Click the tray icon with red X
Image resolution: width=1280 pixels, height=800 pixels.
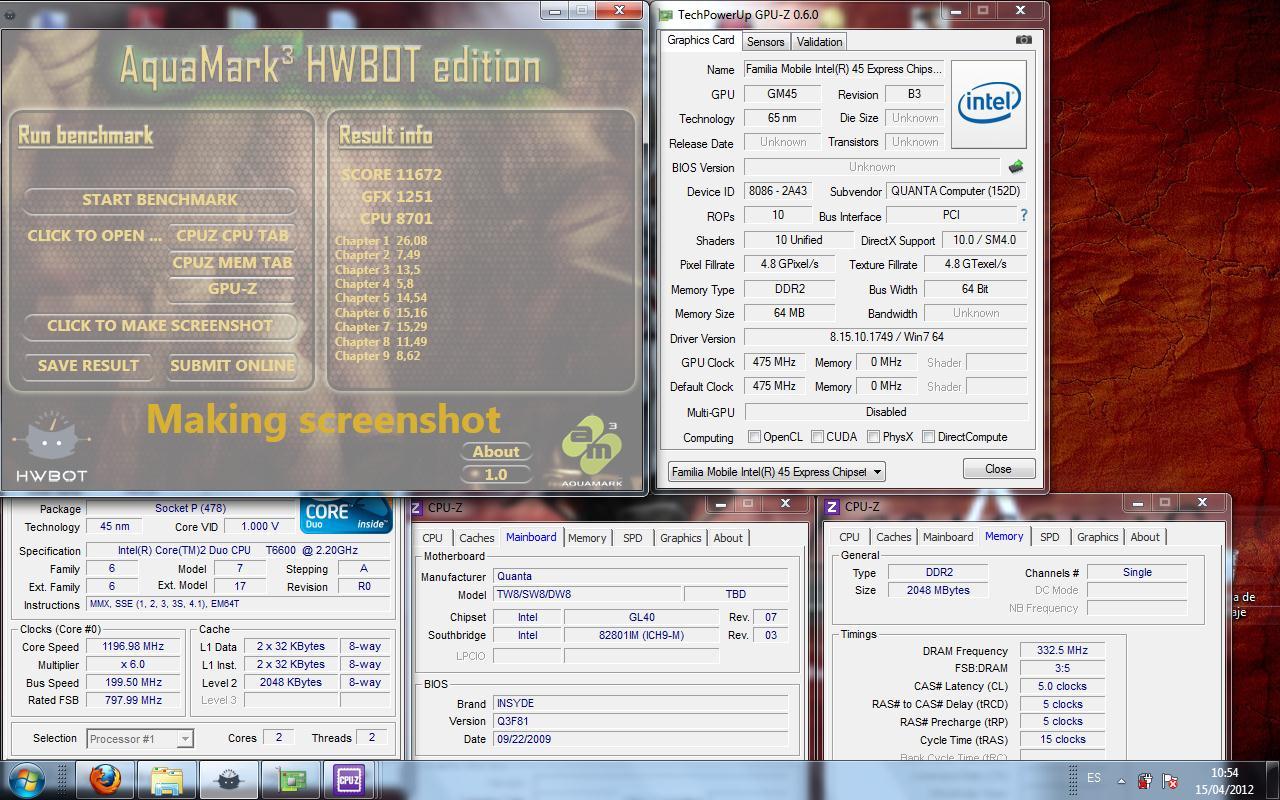[x=1168, y=779]
